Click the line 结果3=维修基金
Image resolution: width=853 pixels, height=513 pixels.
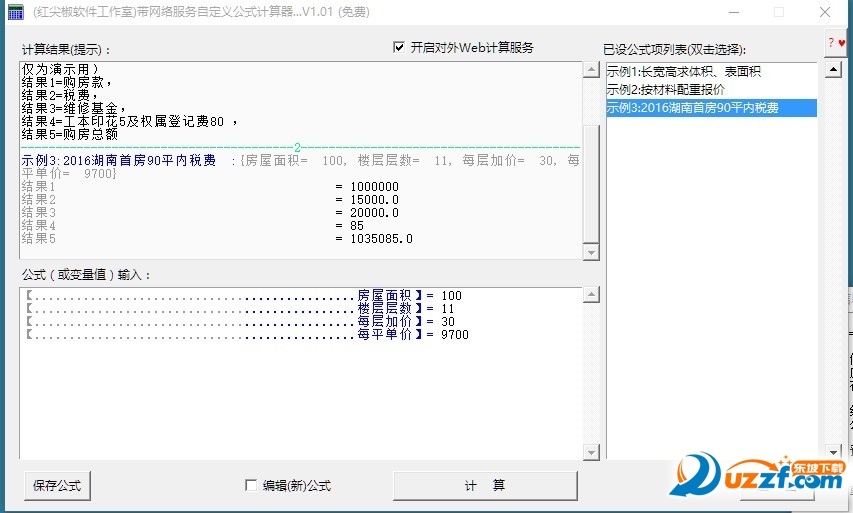click(x=74, y=108)
